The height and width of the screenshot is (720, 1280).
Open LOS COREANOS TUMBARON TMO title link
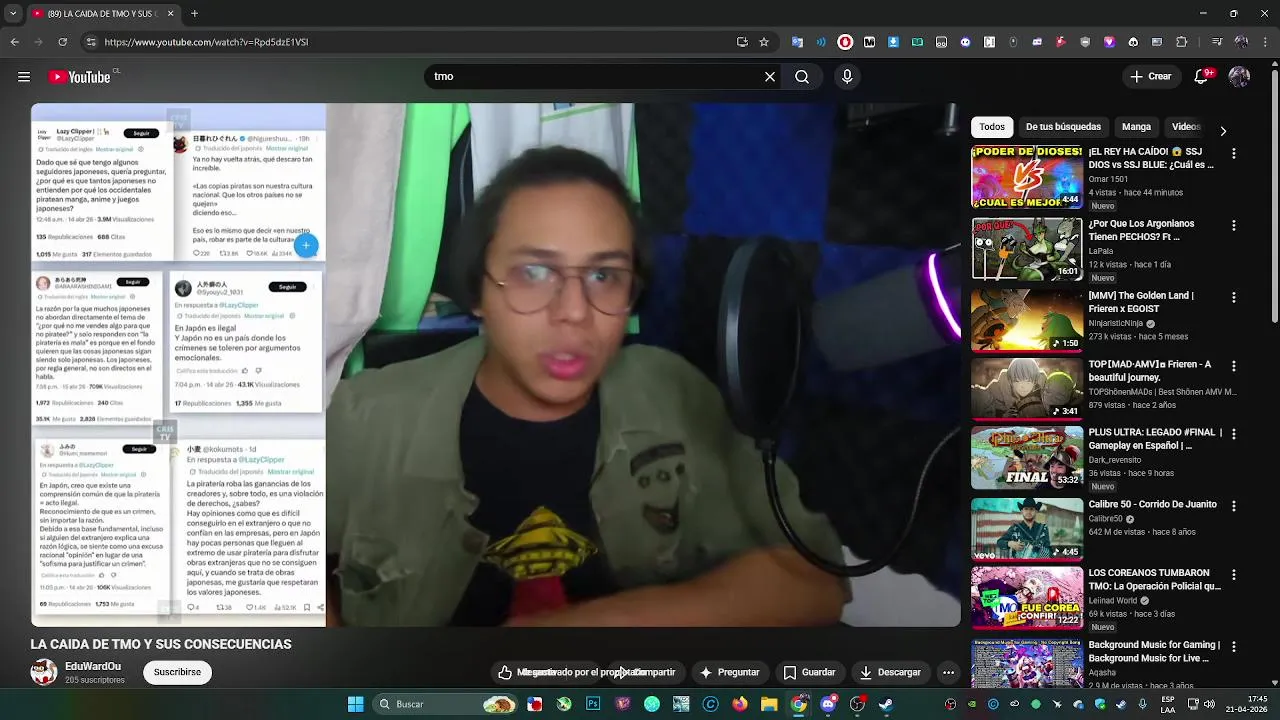click(1155, 580)
